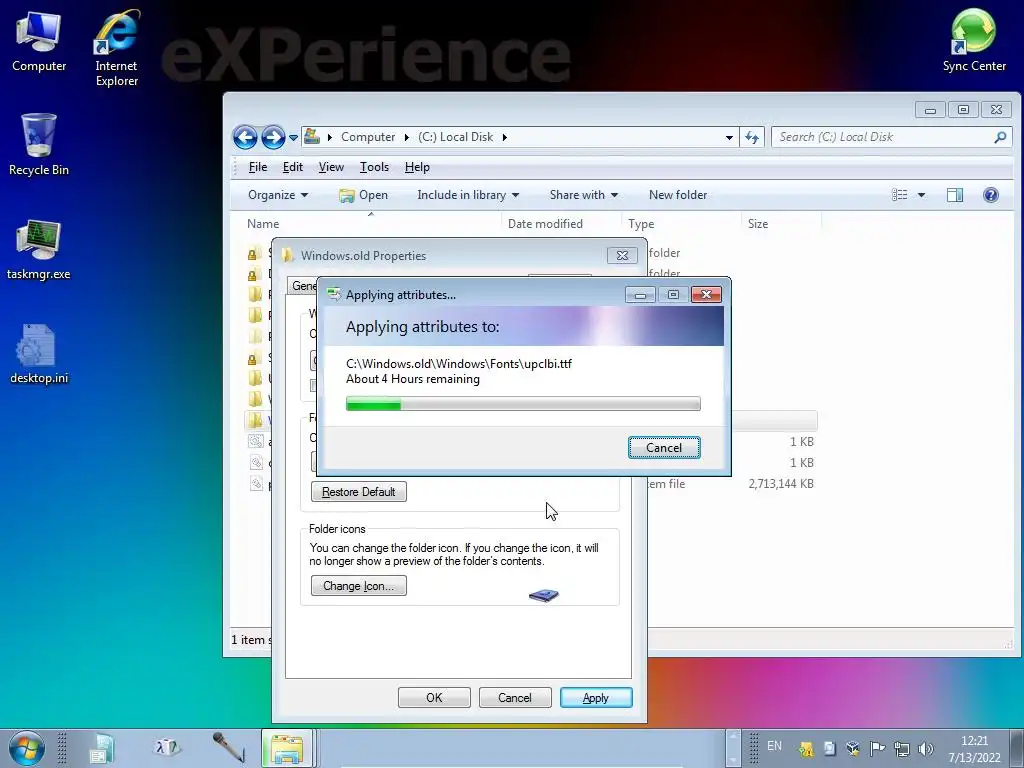Expand the address bar history dropdown
The height and width of the screenshot is (768, 1024).
click(729, 138)
